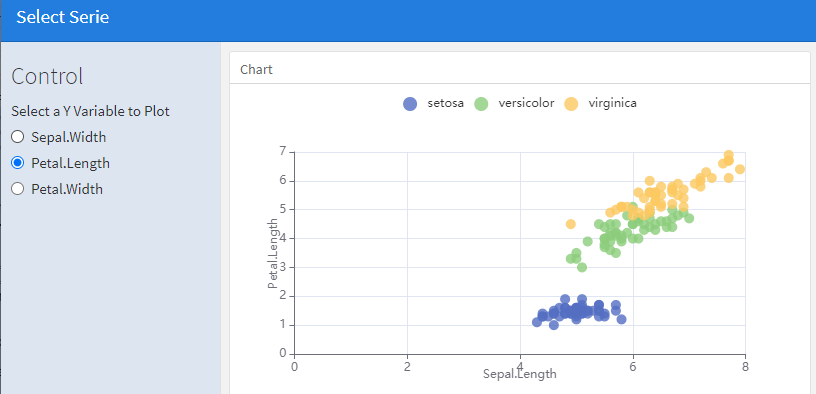Click the rightmost virginica data point
This screenshot has width=816, height=394.
point(740,169)
